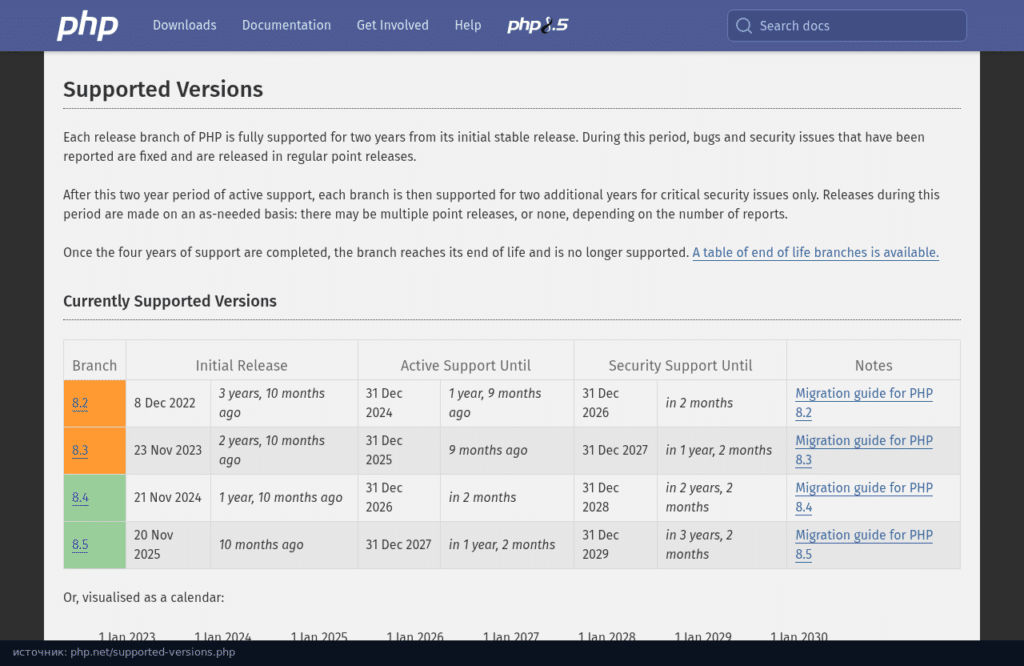Viewport: 1024px width, 666px height.
Task: Click the search magnifier icon
Action: point(744,25)
